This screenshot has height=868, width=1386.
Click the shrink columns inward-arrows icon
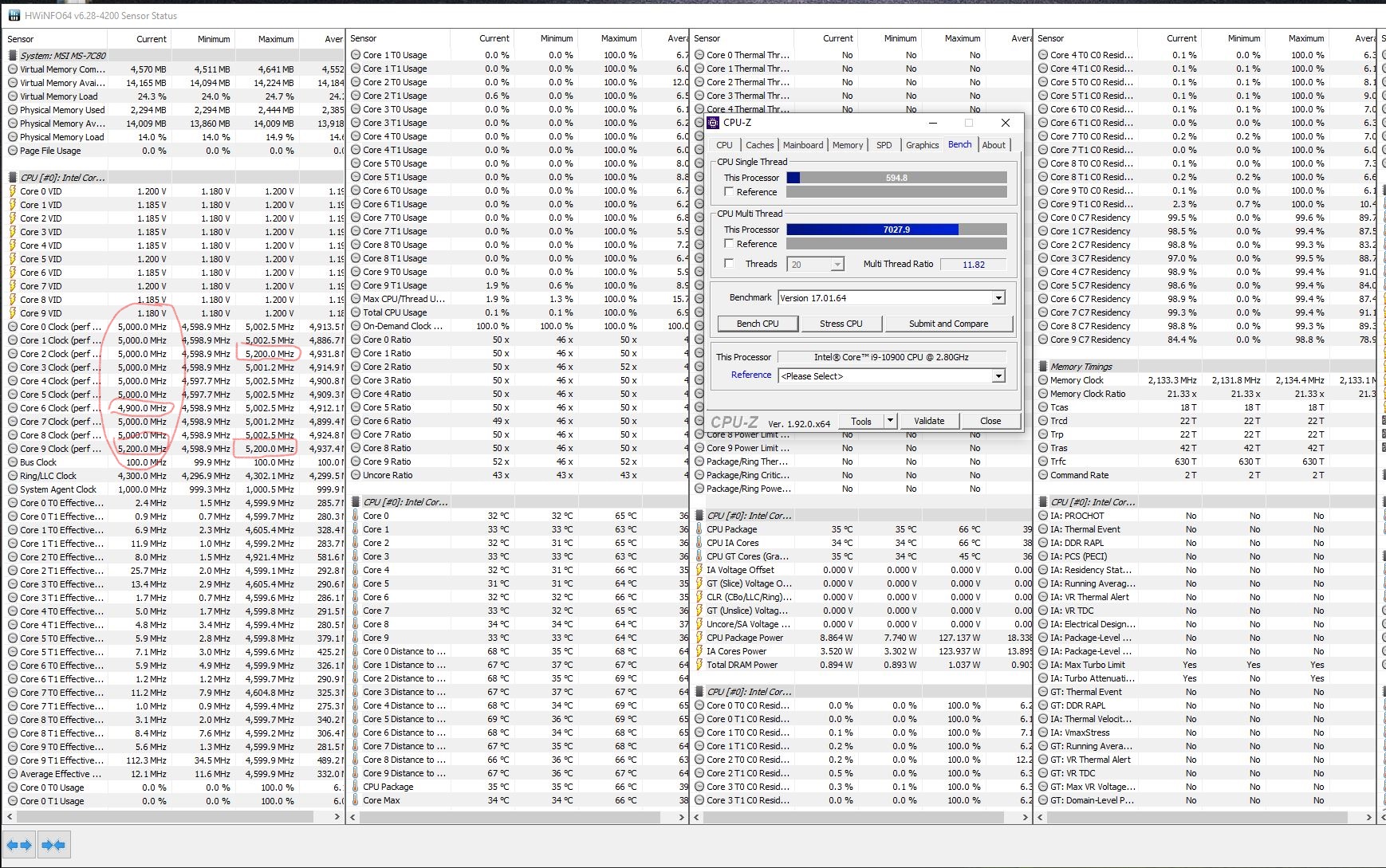pos(53,845)
